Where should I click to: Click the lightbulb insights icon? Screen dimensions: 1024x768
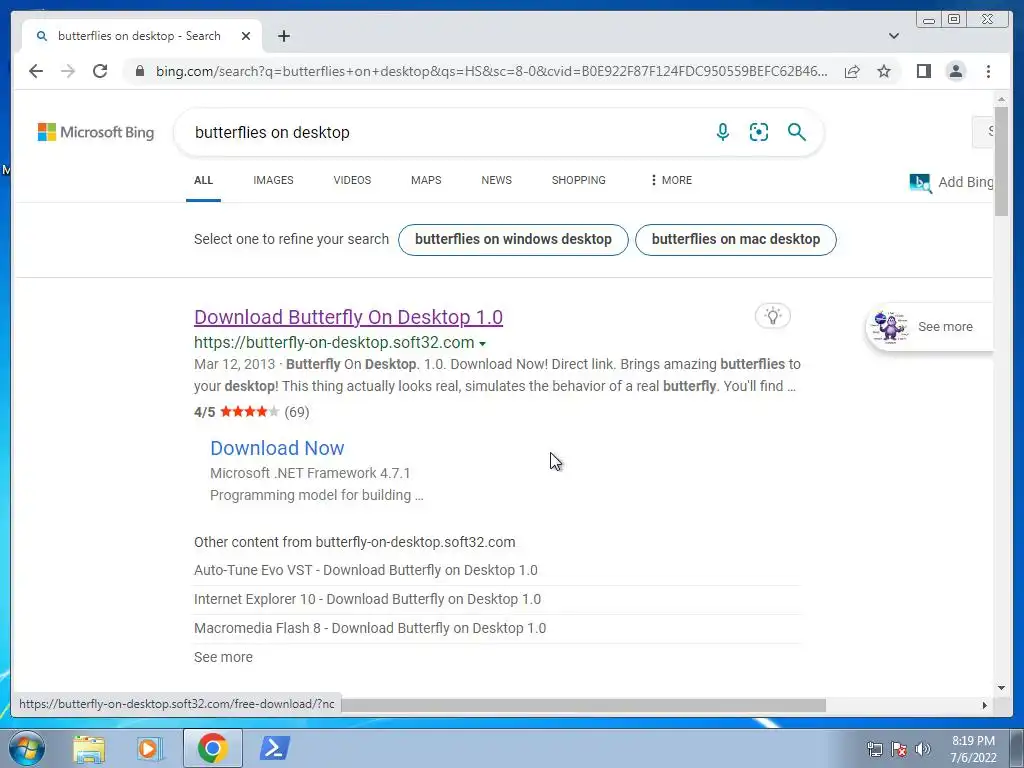click(773, 316)
